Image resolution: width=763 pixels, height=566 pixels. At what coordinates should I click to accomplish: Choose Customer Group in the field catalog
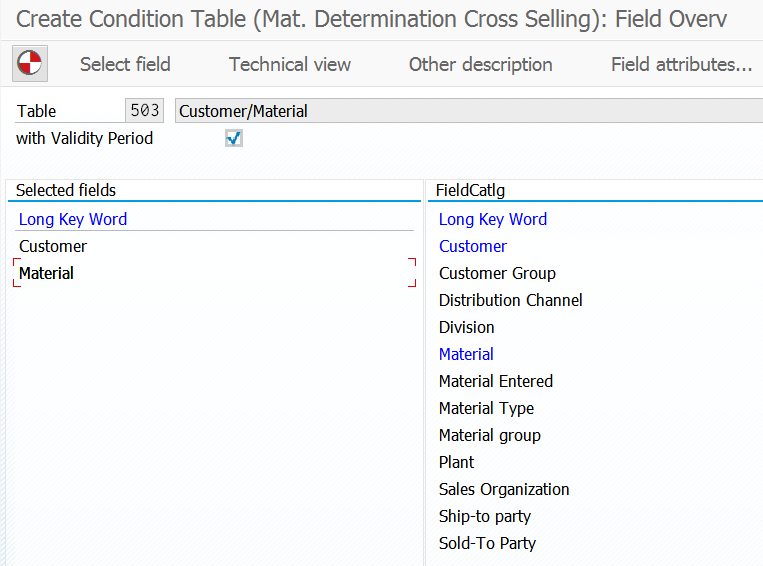(x=497, y=273)
